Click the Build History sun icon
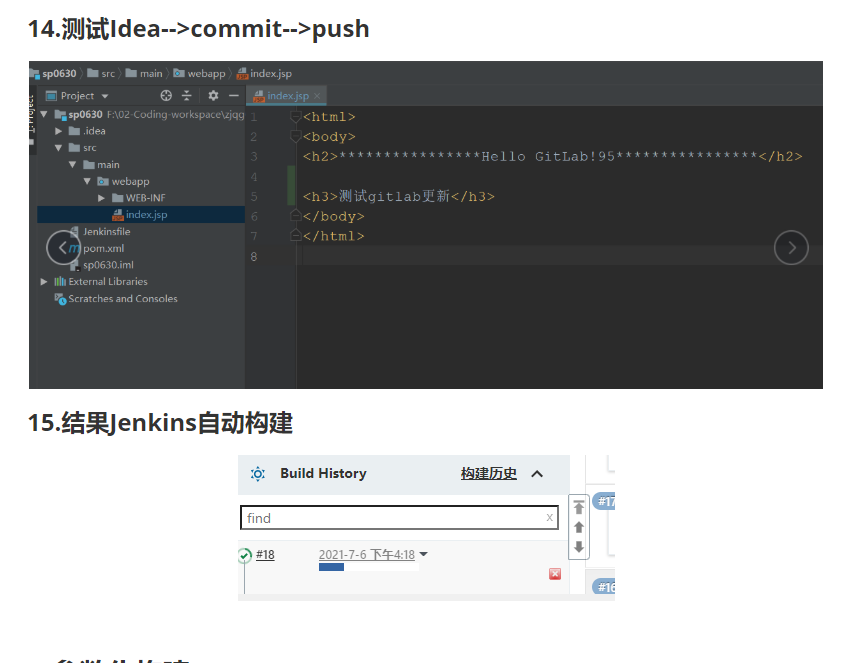Screen dimensions: 857x663 (x=257, y=474)
